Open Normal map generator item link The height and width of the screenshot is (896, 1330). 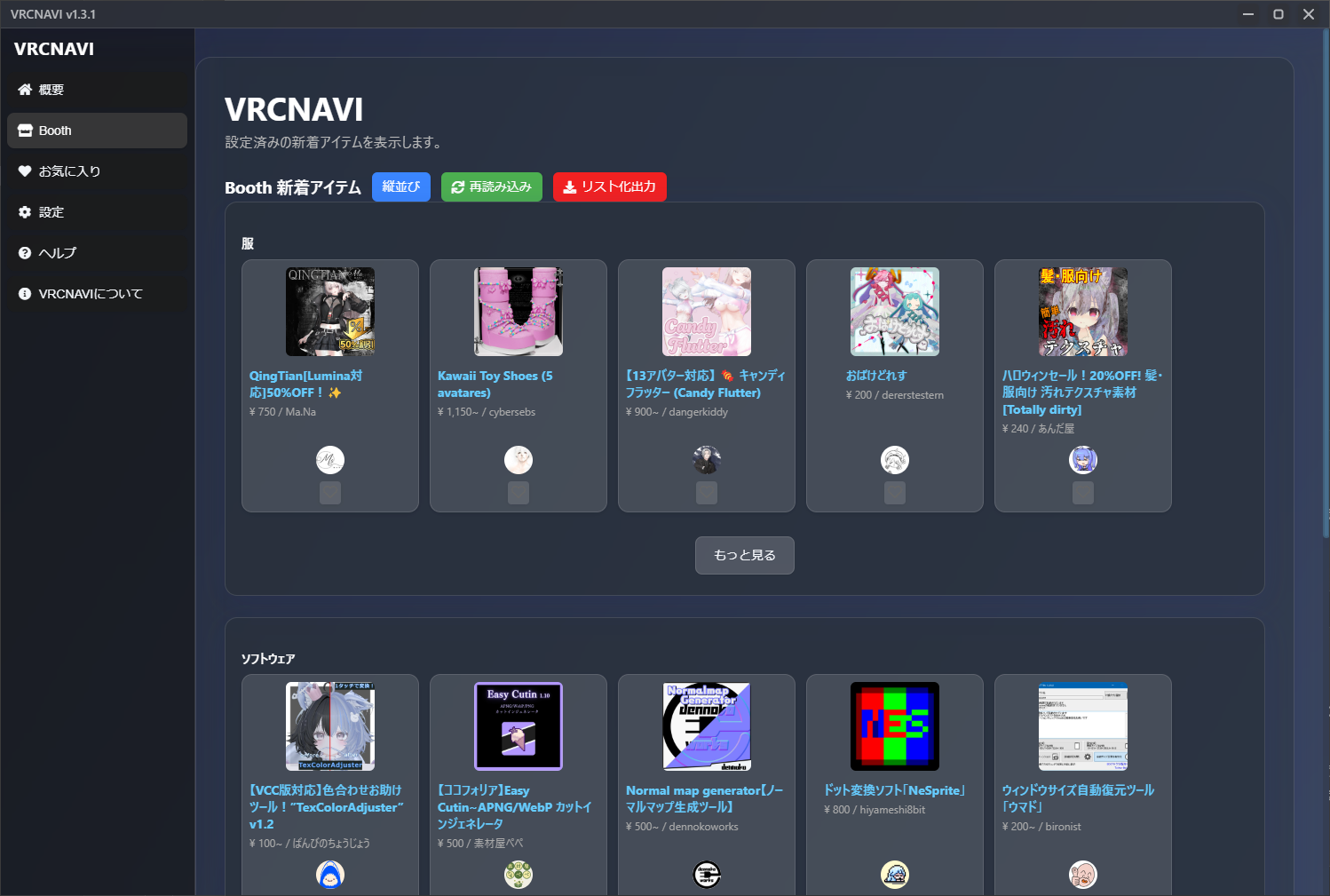pos(704,798)
